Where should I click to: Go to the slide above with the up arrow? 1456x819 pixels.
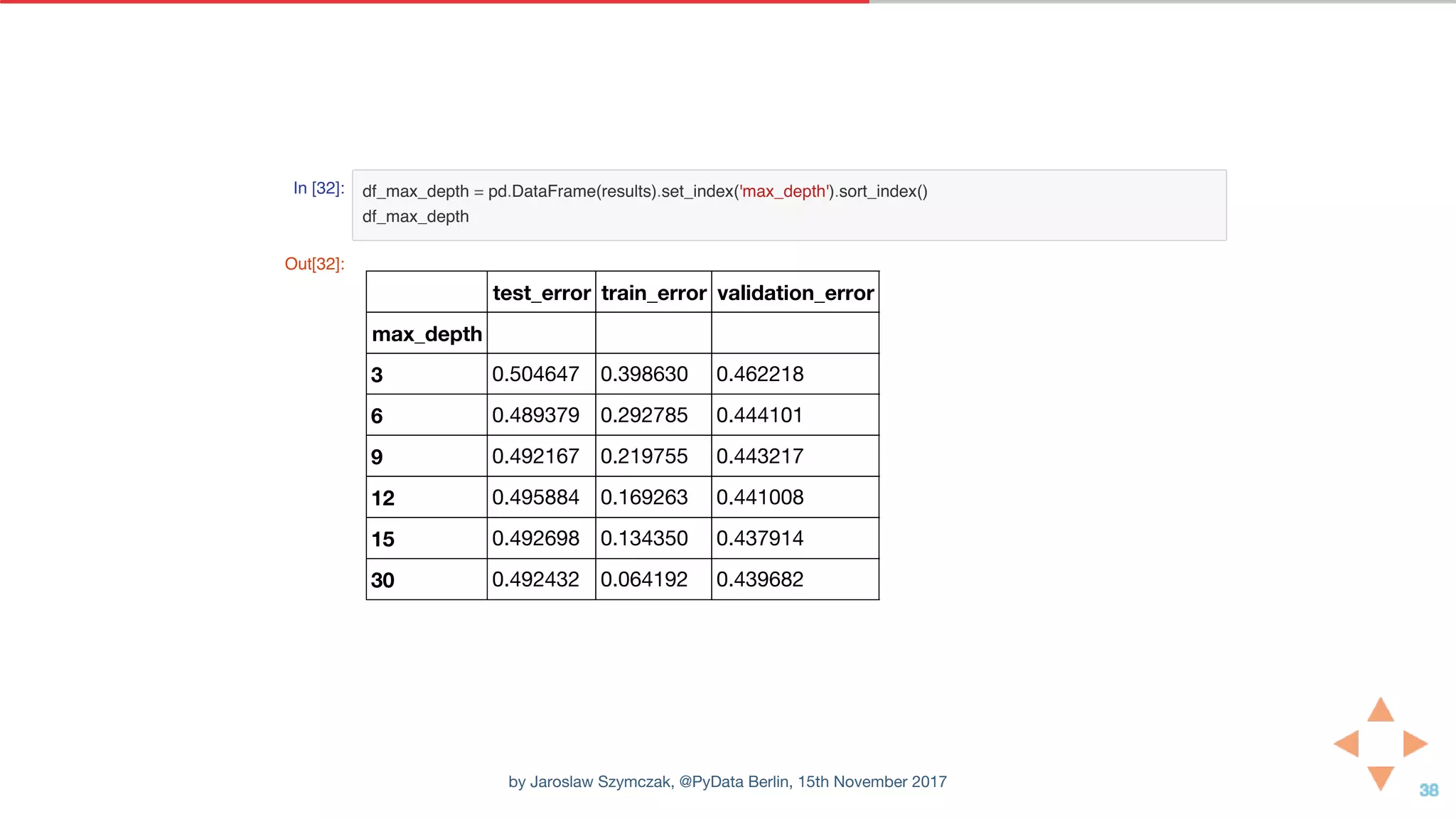click(1381, 710)
